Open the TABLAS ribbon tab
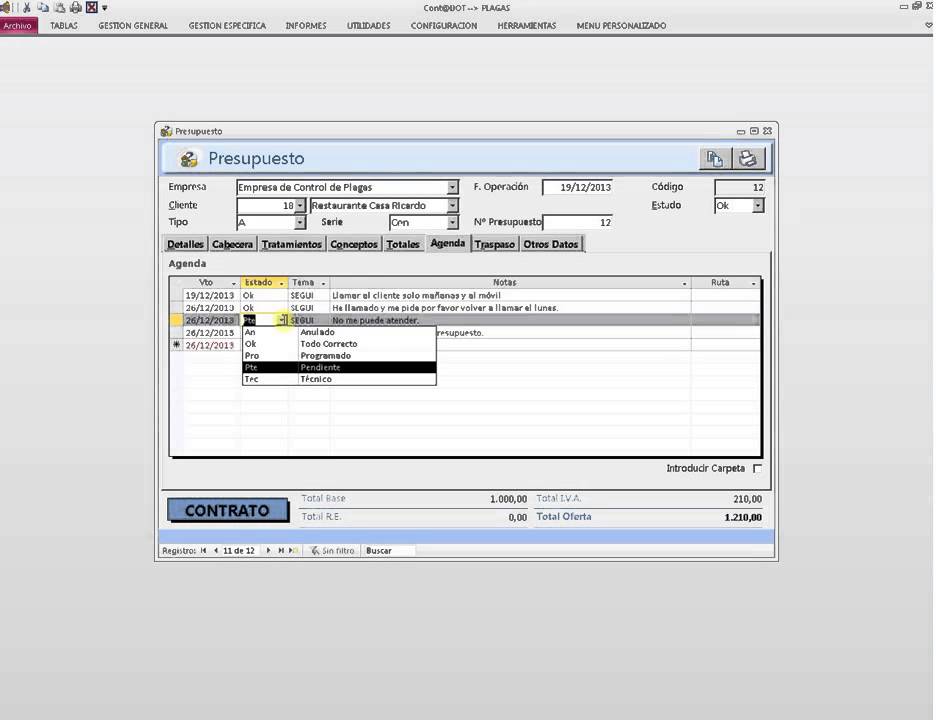This screenshot has width=936, height=720. [64, 26]
